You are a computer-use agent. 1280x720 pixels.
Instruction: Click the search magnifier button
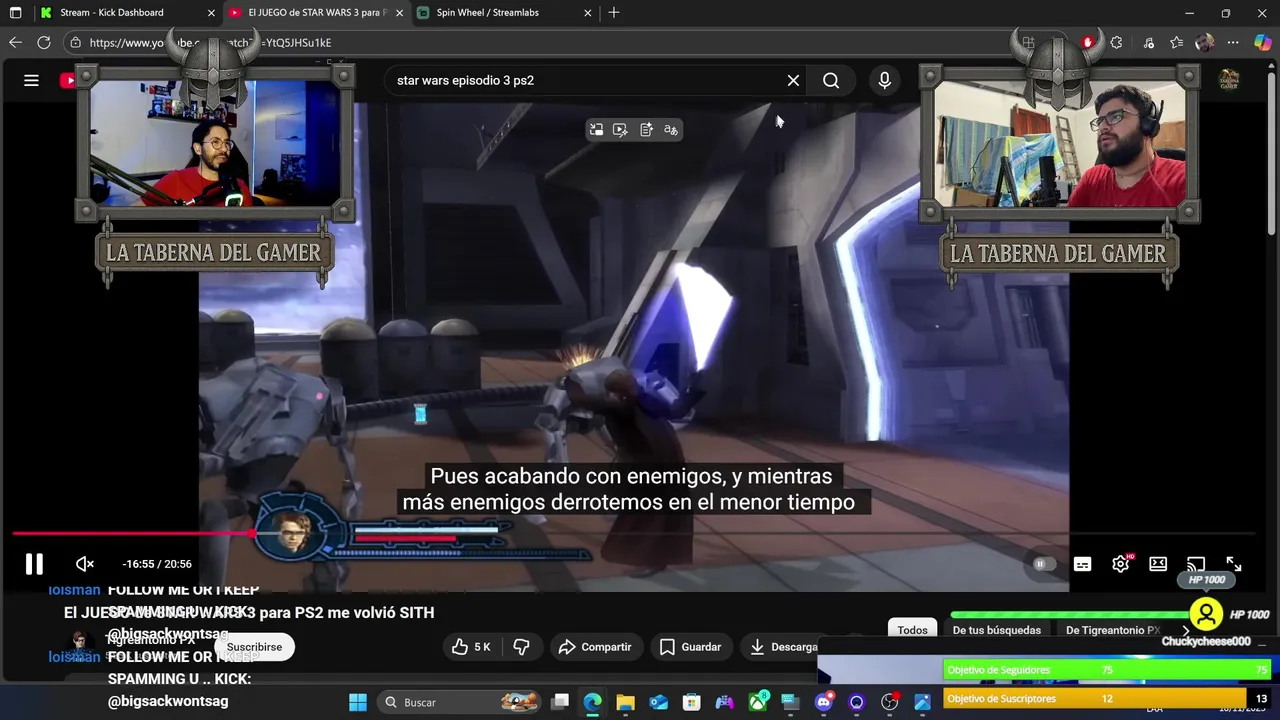pos(831,80)
